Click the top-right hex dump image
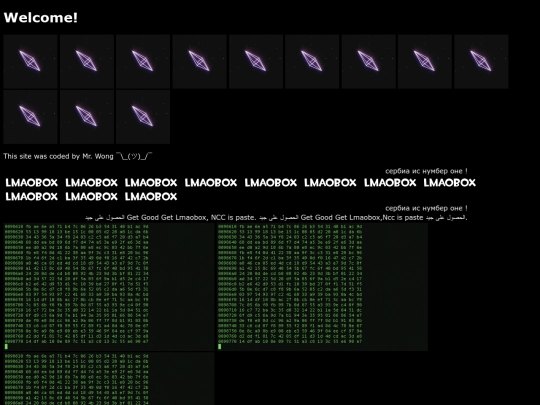This screenshot has height=405, width=540. (322, 287)
